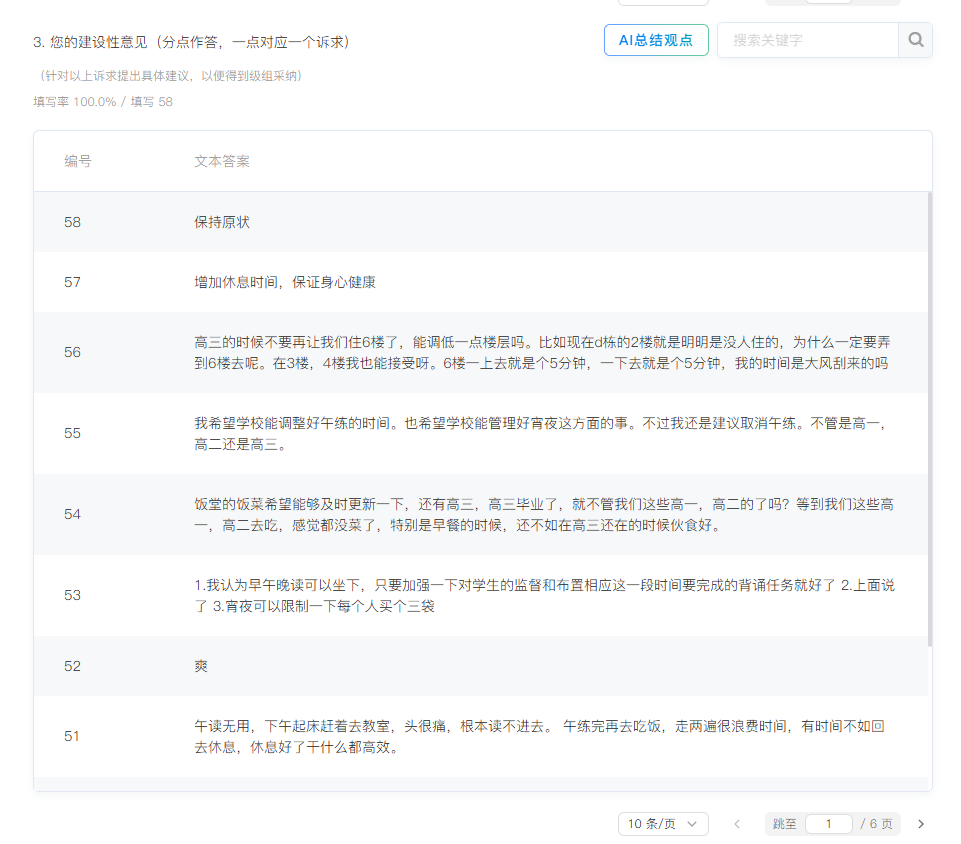The image size is (961, 844).
Task: Click the AI总结观点 button
Action: point(656,40)
